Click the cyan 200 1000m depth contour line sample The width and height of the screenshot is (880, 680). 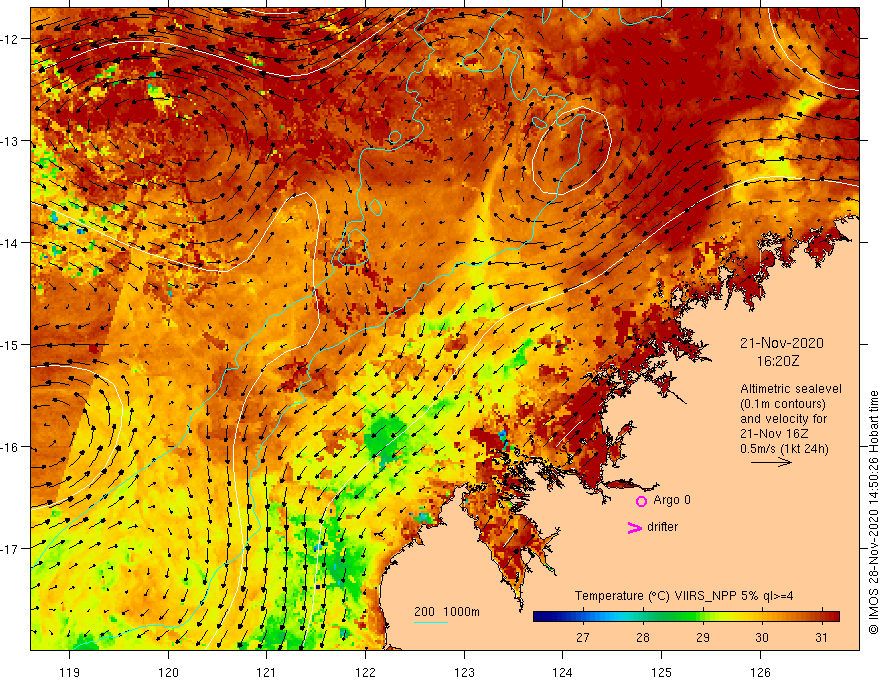point(431,622)
